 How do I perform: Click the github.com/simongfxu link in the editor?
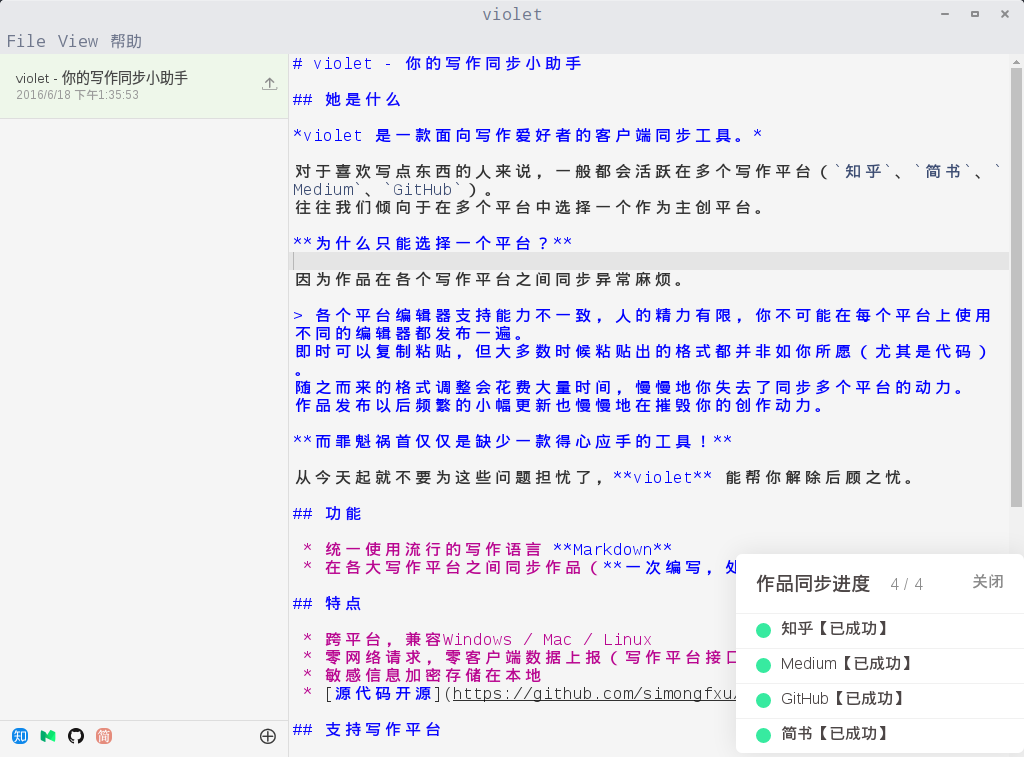[594, 694]
